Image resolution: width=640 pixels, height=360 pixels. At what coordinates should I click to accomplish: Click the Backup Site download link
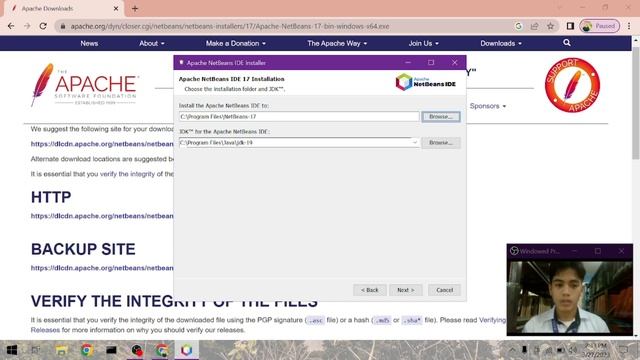click(102, 268)
